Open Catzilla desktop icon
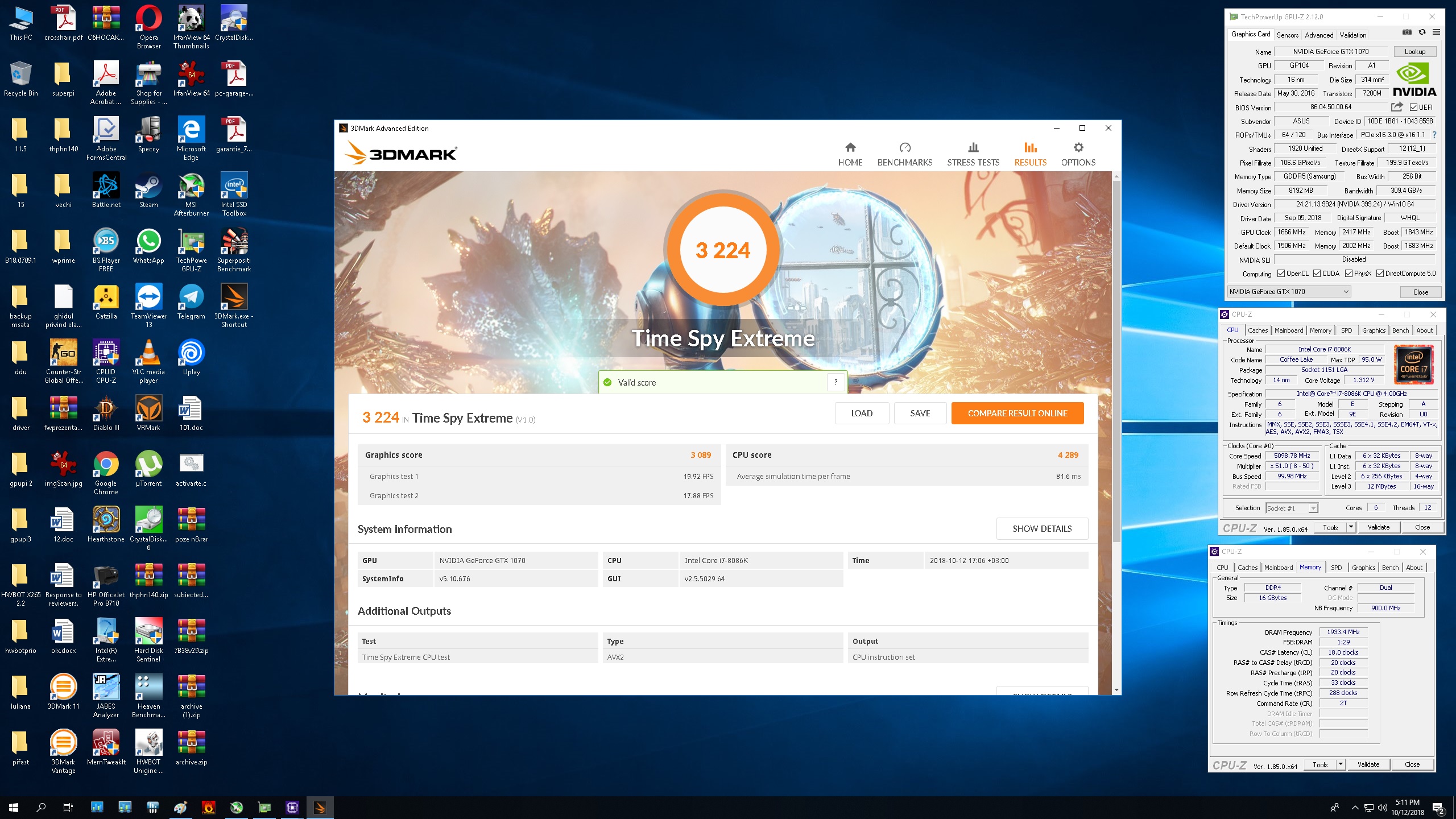Screen dimensions: 1456x819 tap(106, 302)
